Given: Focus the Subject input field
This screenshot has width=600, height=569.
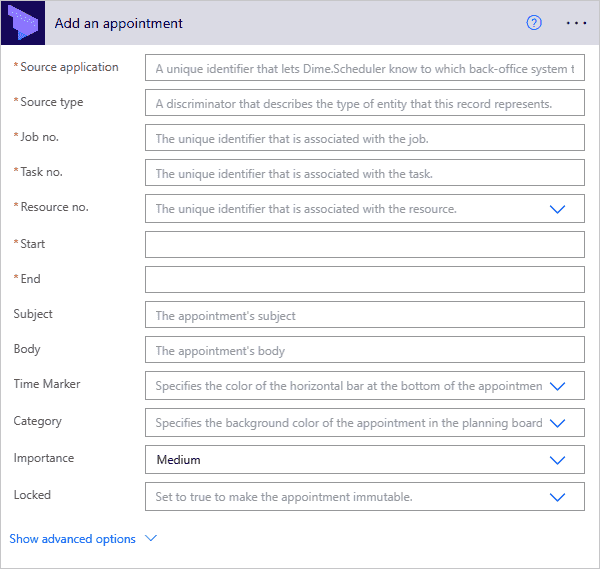Looking at the screenshot, I should click(x=365, y=315).
